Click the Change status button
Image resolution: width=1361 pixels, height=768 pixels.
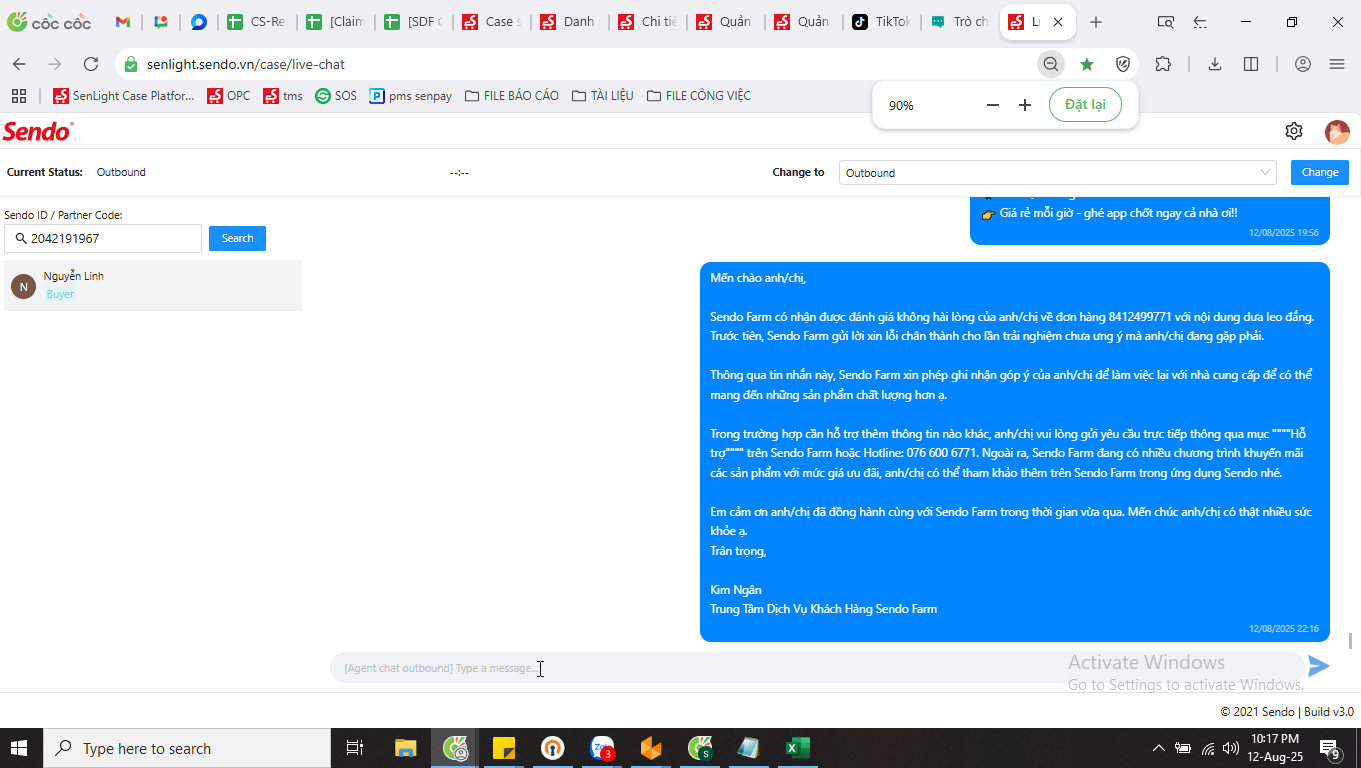1320,172
